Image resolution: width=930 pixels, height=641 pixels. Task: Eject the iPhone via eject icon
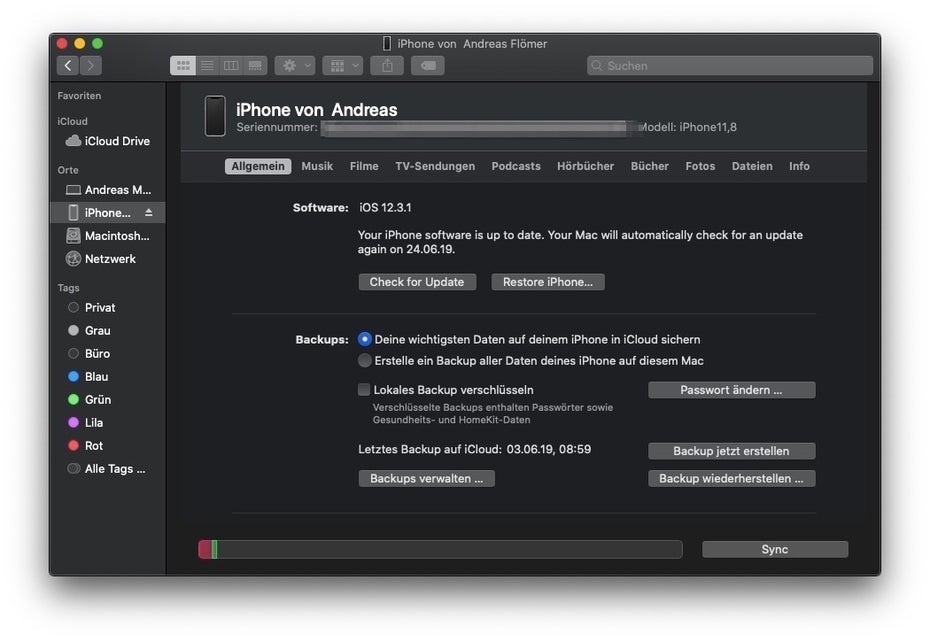click(149, 212)
